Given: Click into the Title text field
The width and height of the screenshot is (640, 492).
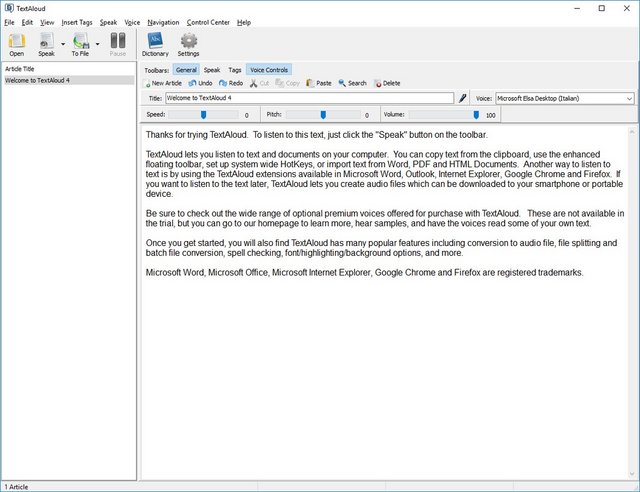Looking at the screenshot, I should pos(309,98).
